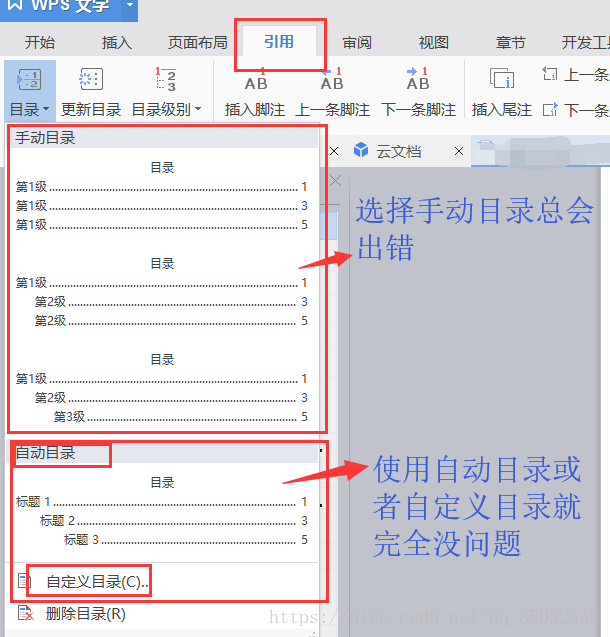Click the 下一条脚注 AB icon
610x637 pixels.
pos(417,79)
